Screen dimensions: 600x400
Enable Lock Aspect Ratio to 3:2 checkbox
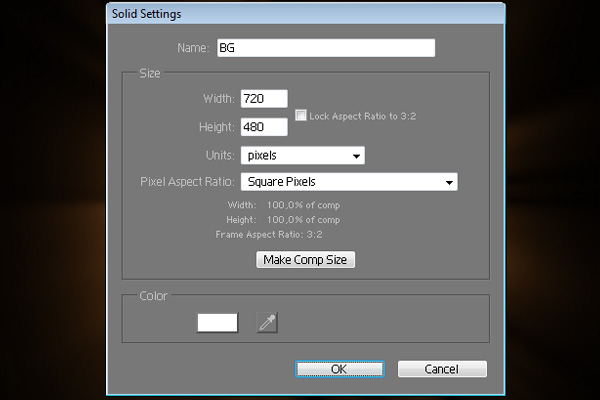pos(301,115)
